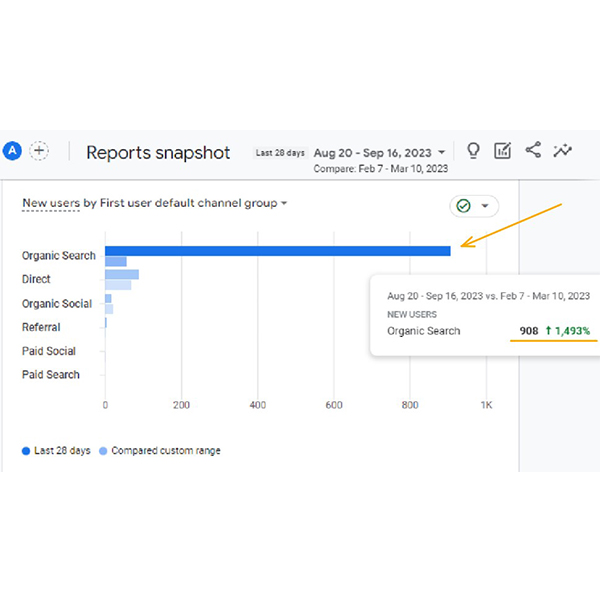Click the 800 axis label
600x600 pixels.
click(x=410, y=405)
